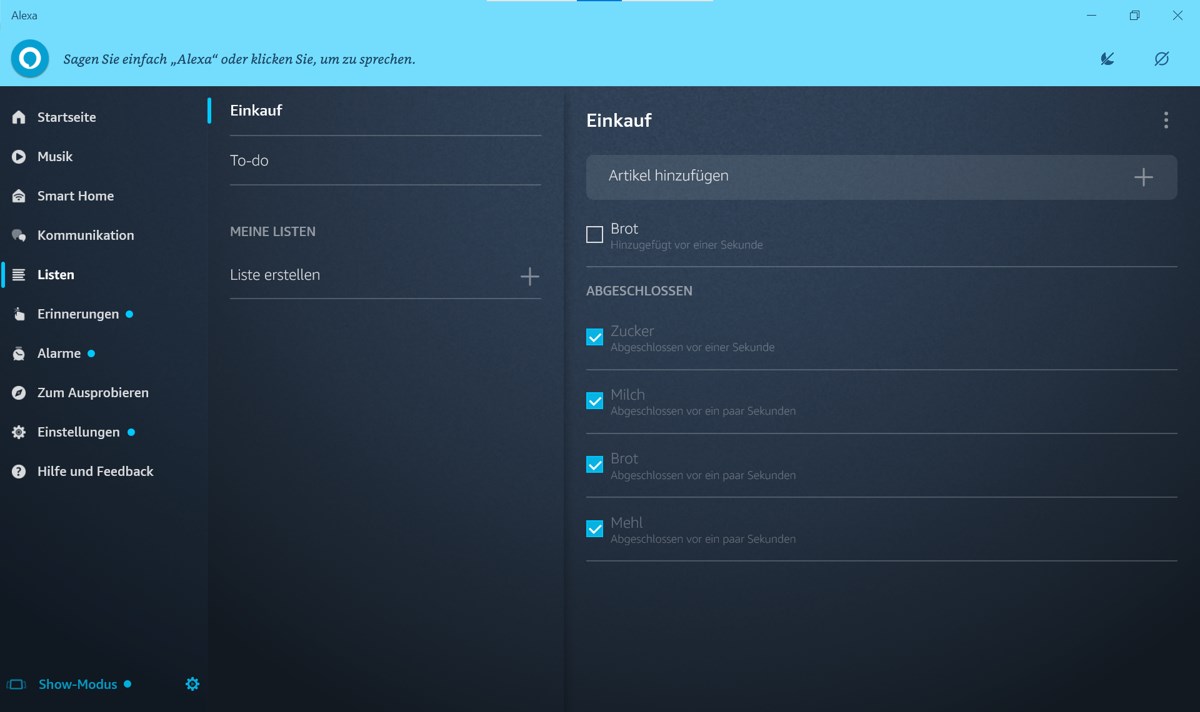The image size is (1200, 712).
Task: Click plus icon next to Artikel hinzufügen
Action: [x=1143, y=177]
